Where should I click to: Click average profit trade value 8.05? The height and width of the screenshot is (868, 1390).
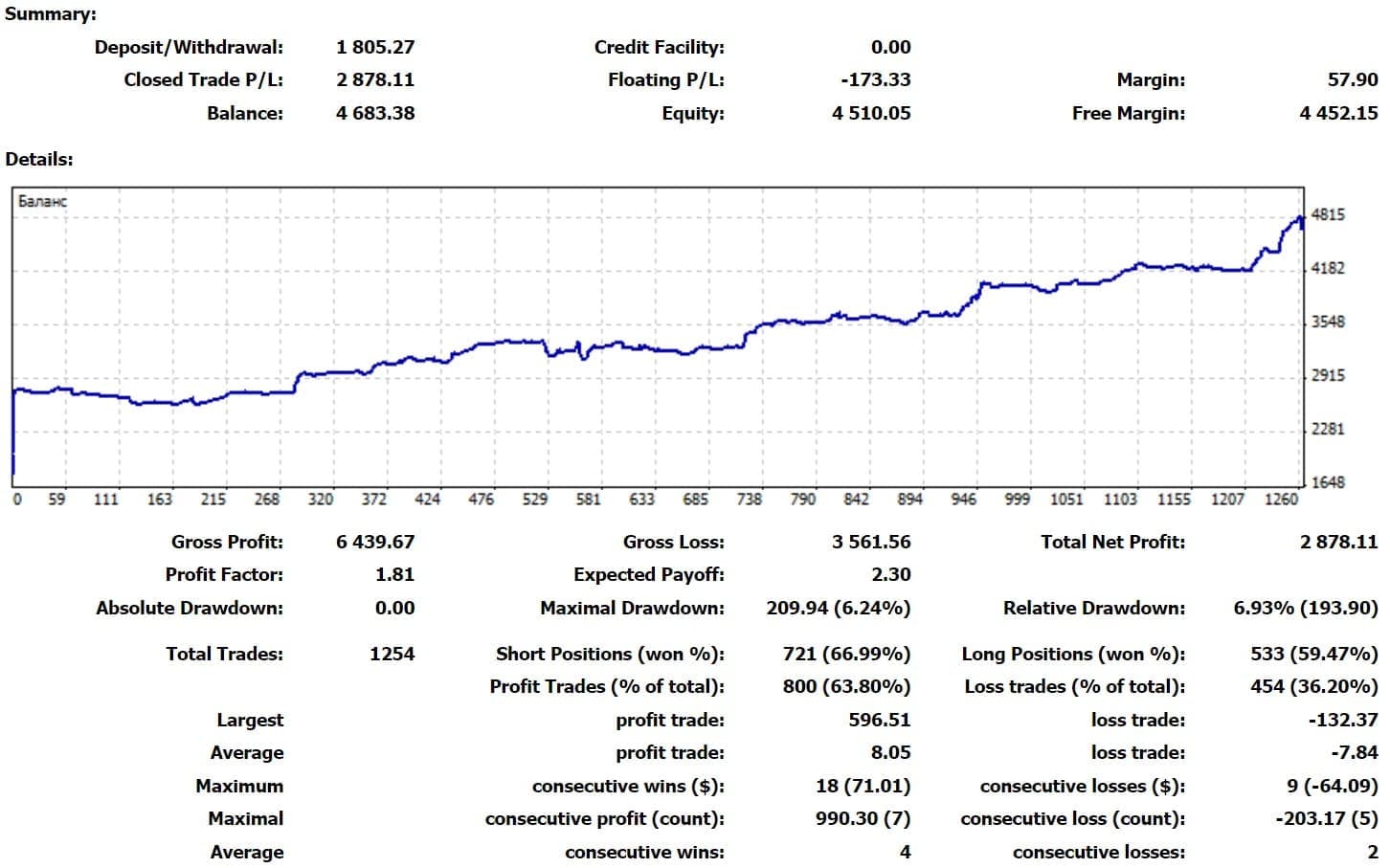pos(891,752)
